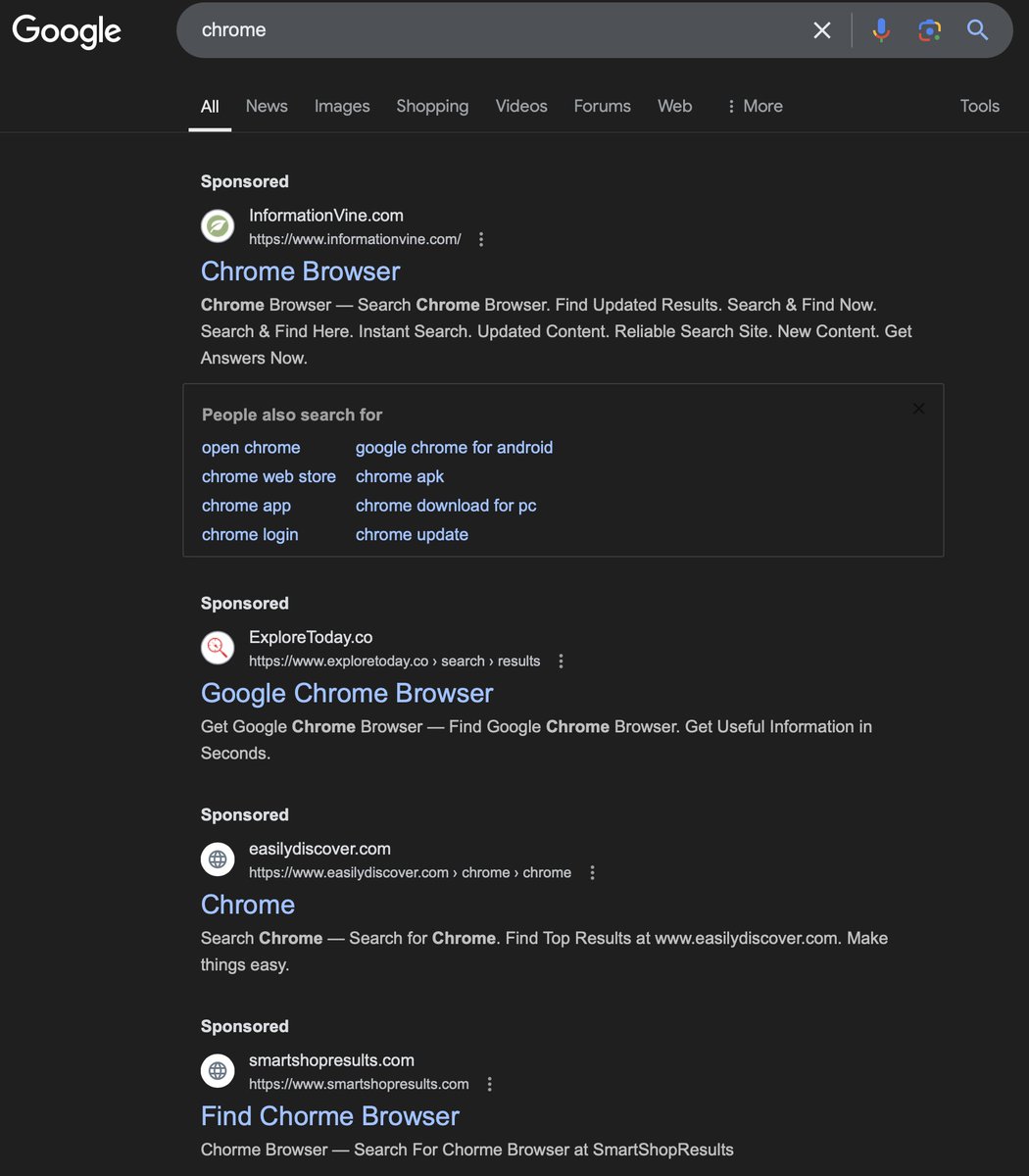Open Google Lens image search
This screenshot has width=1029, height=1176.
[x=929, y=30]
